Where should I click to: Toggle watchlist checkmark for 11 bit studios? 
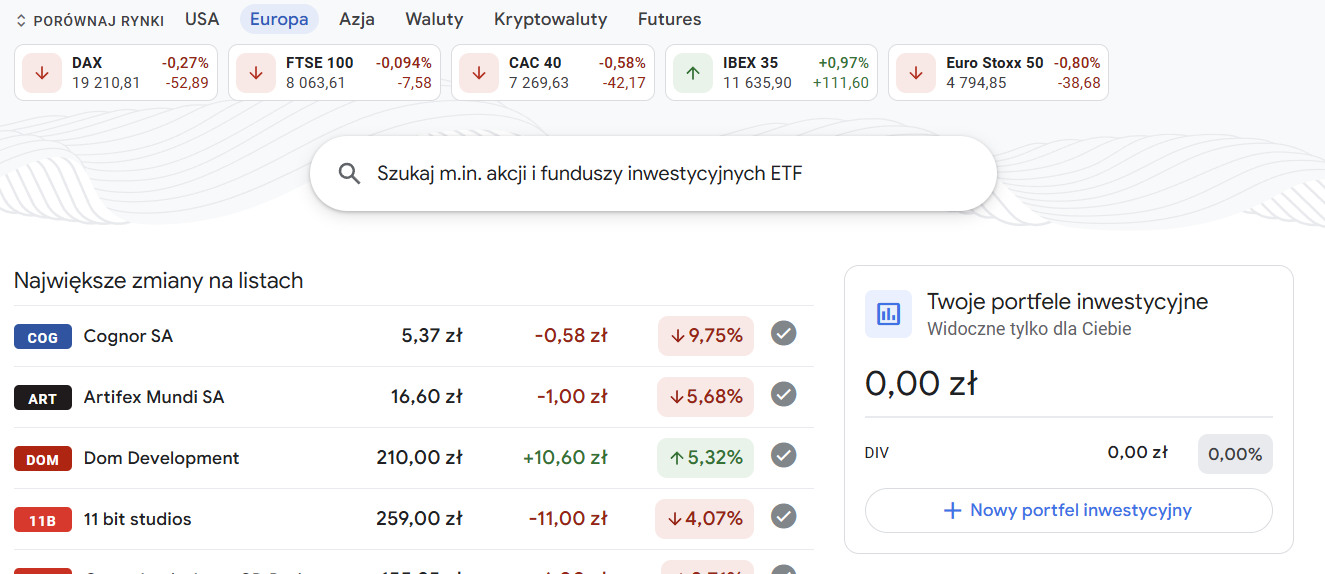tap(784, 517)
